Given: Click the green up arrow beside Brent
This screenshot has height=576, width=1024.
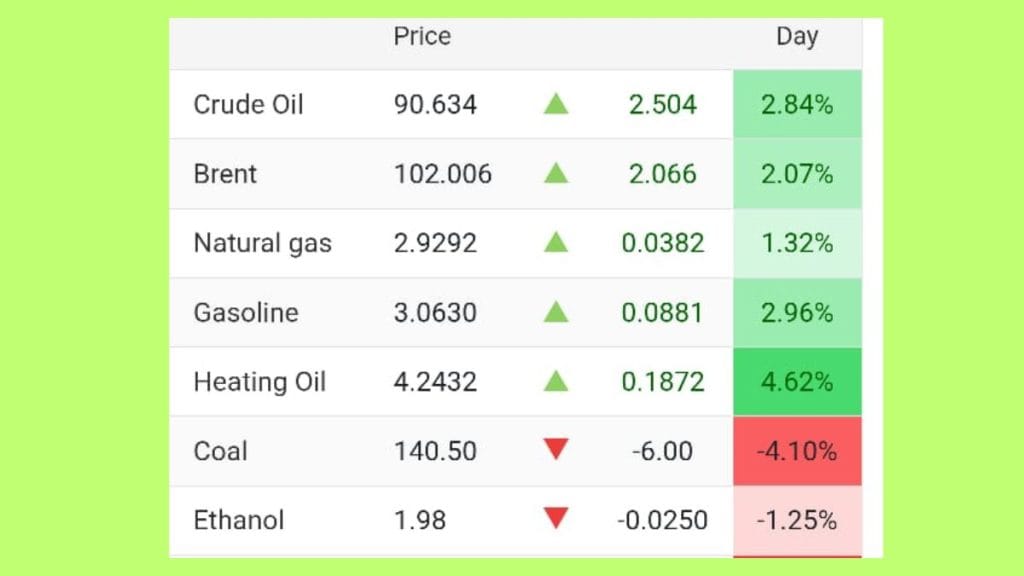Looking at the screenshot, I should point(556,174).
